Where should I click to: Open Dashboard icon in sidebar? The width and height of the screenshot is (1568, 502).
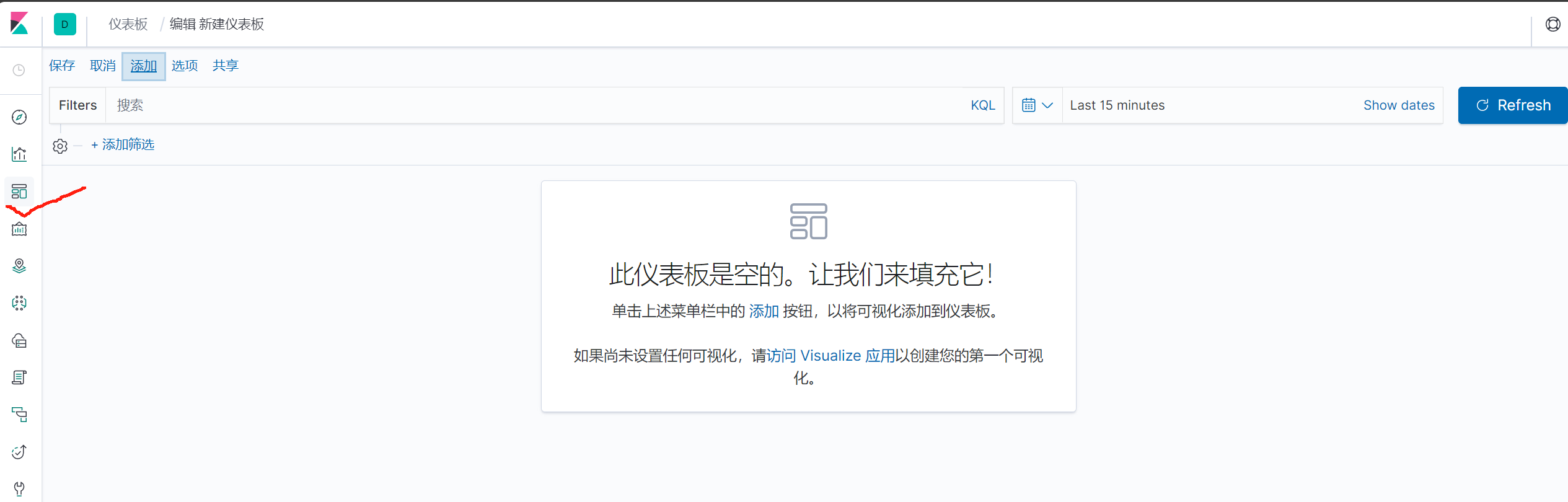click(19, 192)
